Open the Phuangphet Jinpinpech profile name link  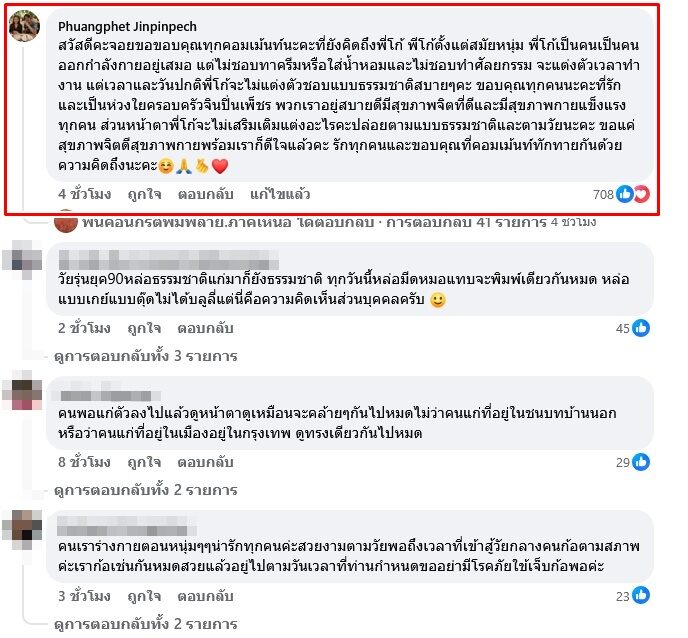coord(127,27)
